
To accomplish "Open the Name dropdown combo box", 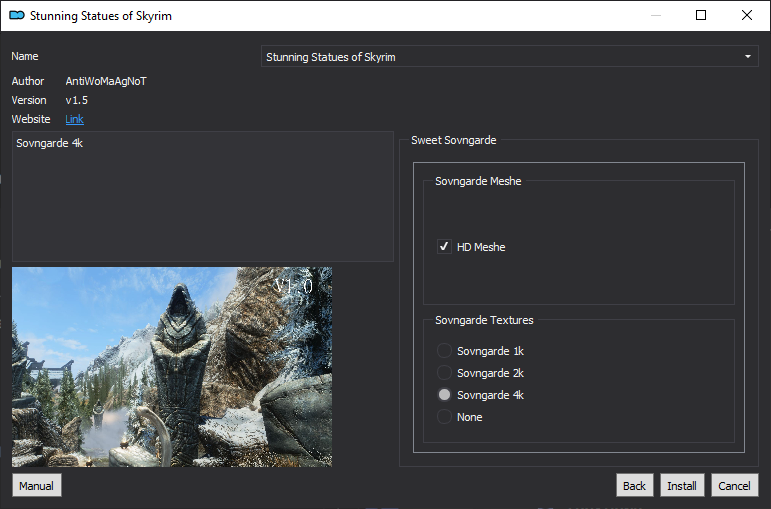I will click(x=509, y=57).
